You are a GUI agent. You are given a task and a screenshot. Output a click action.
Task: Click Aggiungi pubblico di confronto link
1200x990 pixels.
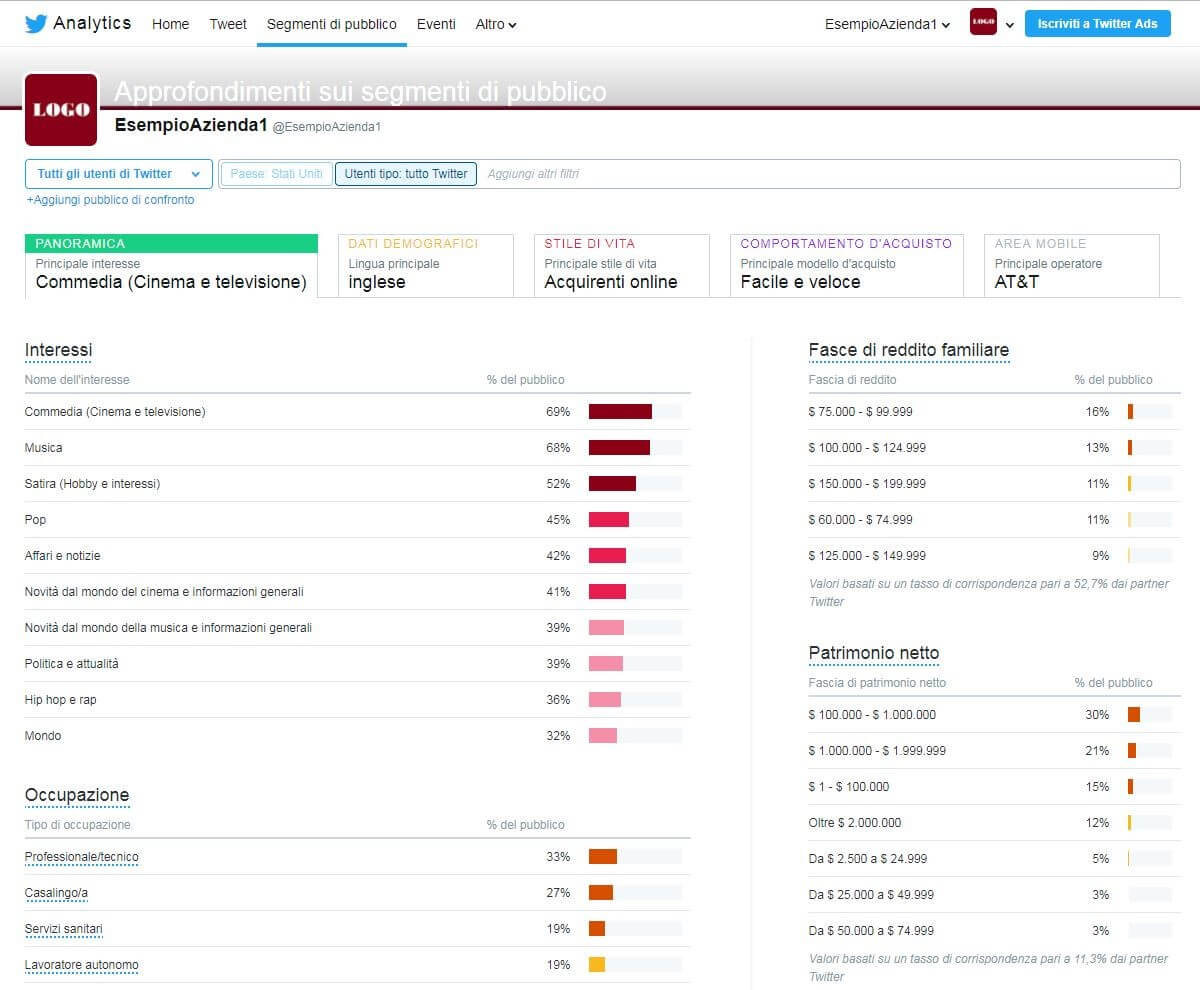[x=110, y=200]
